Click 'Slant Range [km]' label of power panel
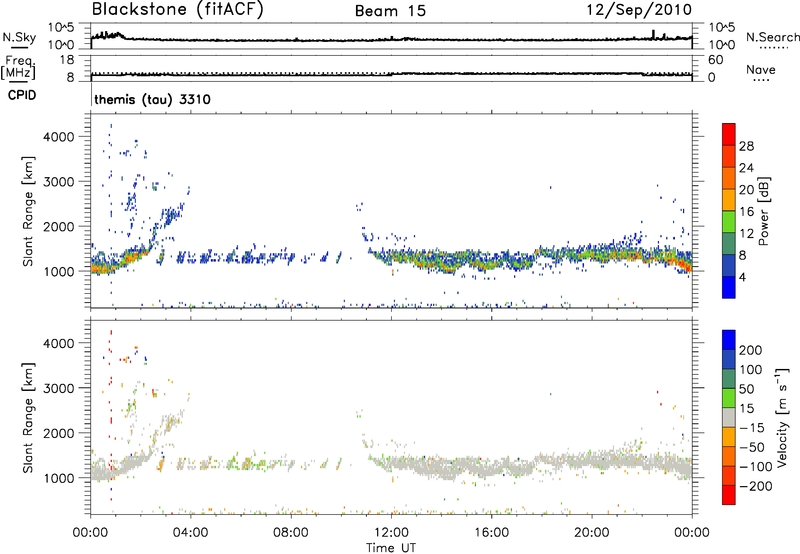The width and height of the screenshot is (800, 554). tap(28, 211)
